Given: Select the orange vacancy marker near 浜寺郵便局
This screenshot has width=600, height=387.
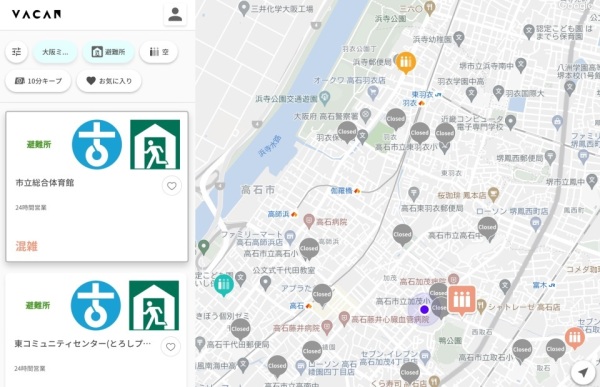Looking at the screenshot, I should 406,62.
